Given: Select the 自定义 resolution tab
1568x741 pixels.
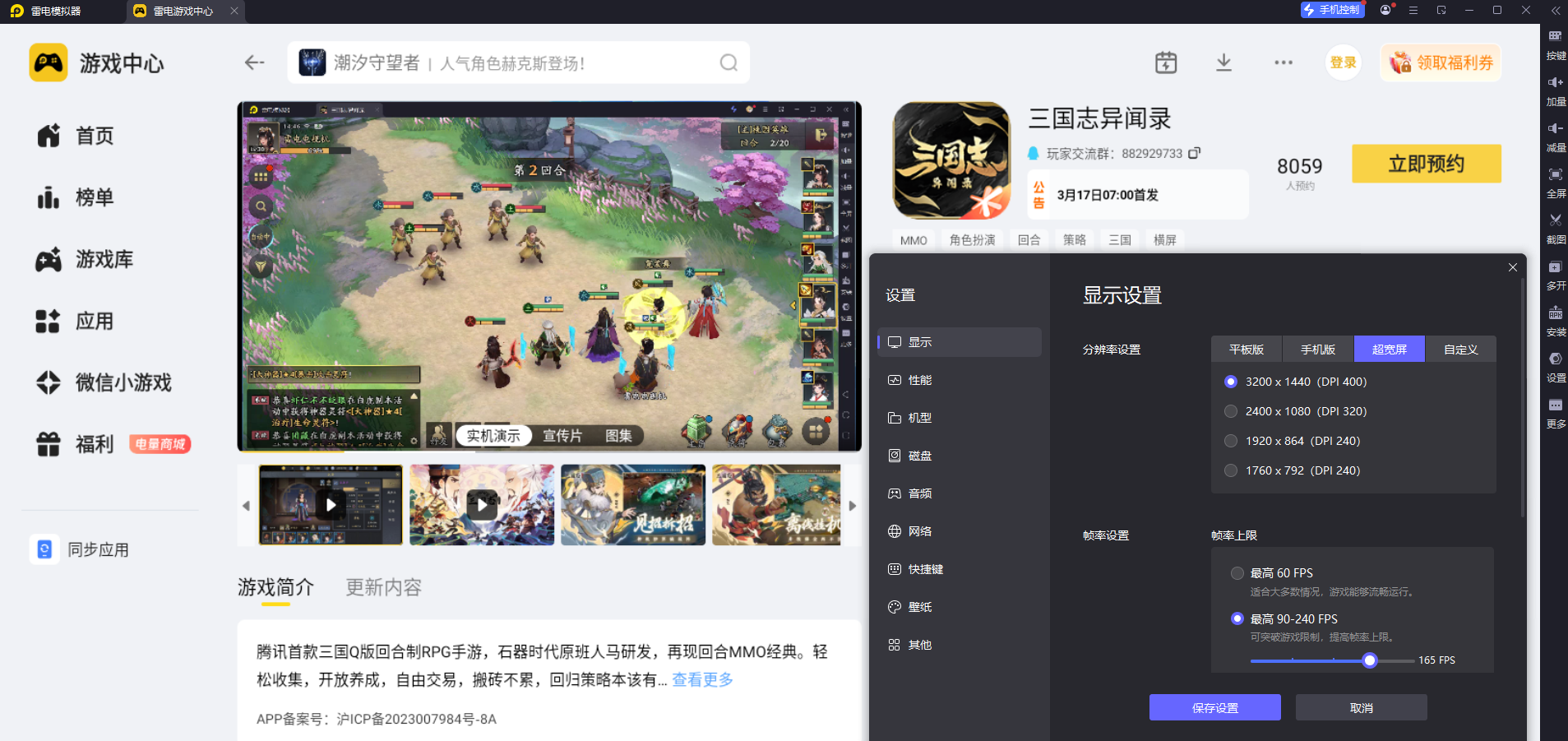Looking at the screenshot, I should (x=1461, y=350).
